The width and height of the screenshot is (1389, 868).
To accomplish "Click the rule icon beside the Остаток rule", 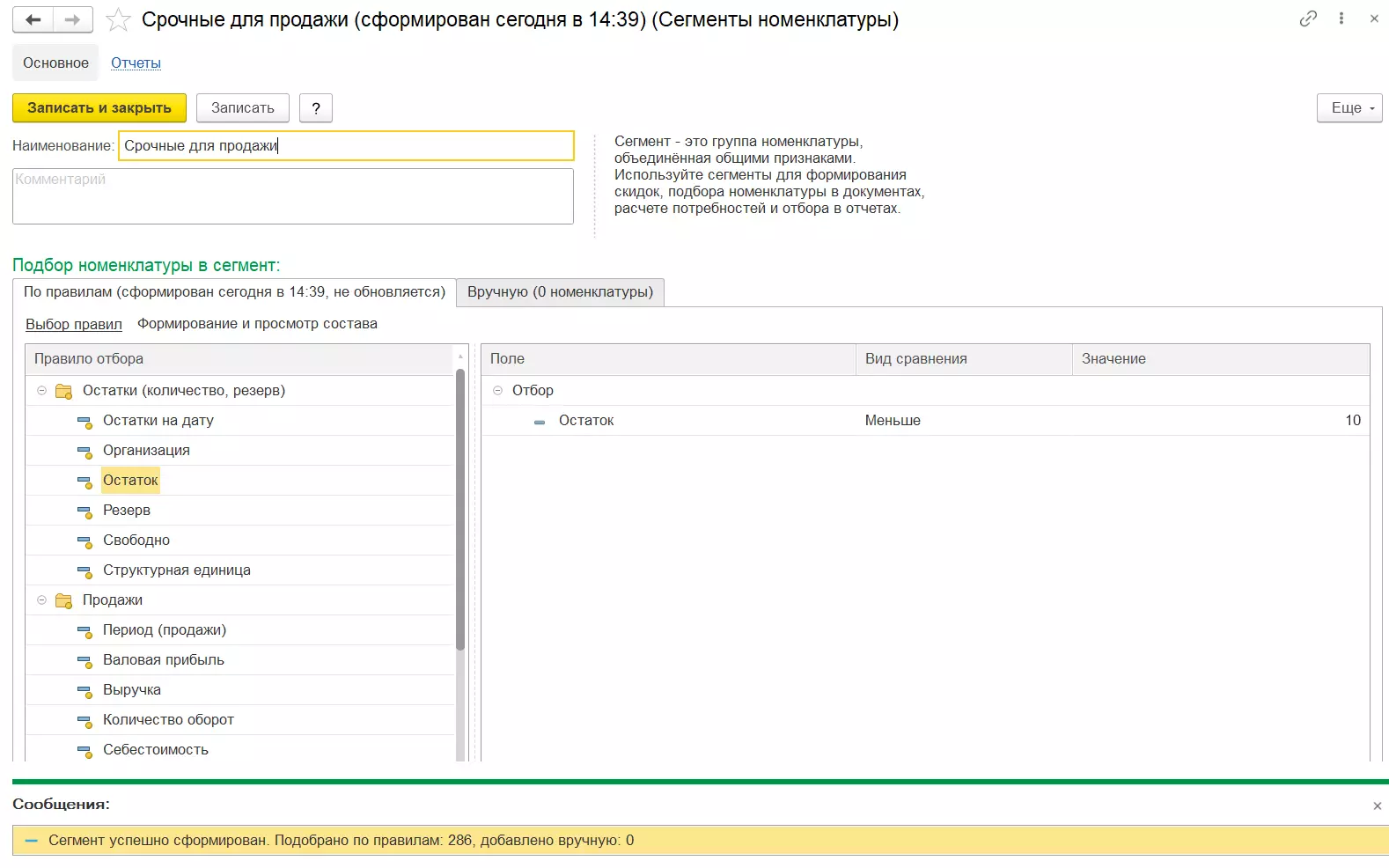I will pyautogui.click(x=85, y=482).
